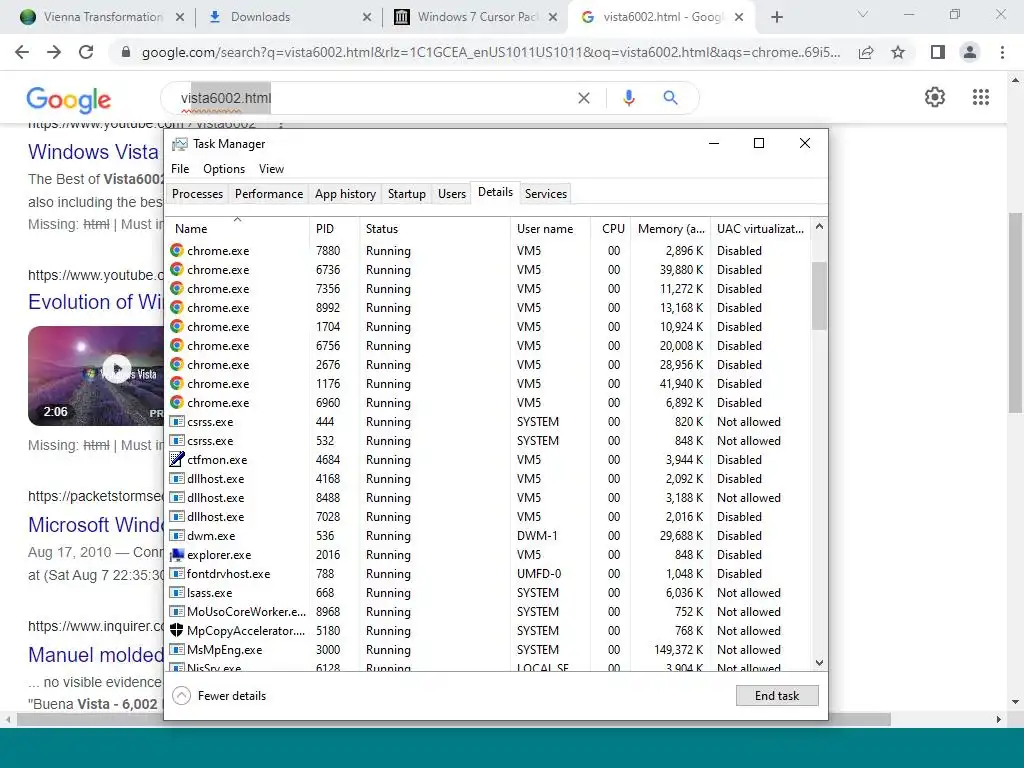Click the Google search query input field
The image size is (1024, 768).
[376, 98]
